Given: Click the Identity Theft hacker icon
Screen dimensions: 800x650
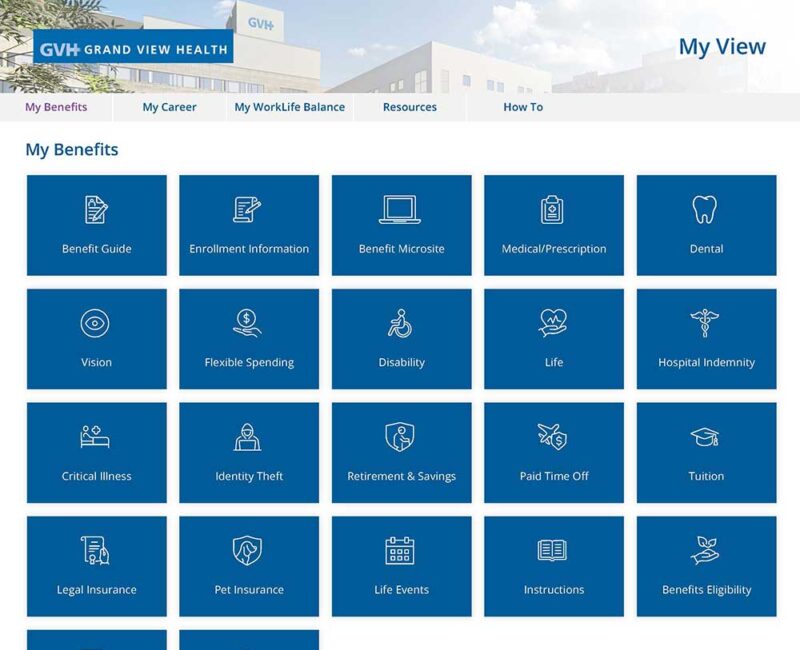Looking at the screenshot, I should pyautogui.click(x=247, y=437).
